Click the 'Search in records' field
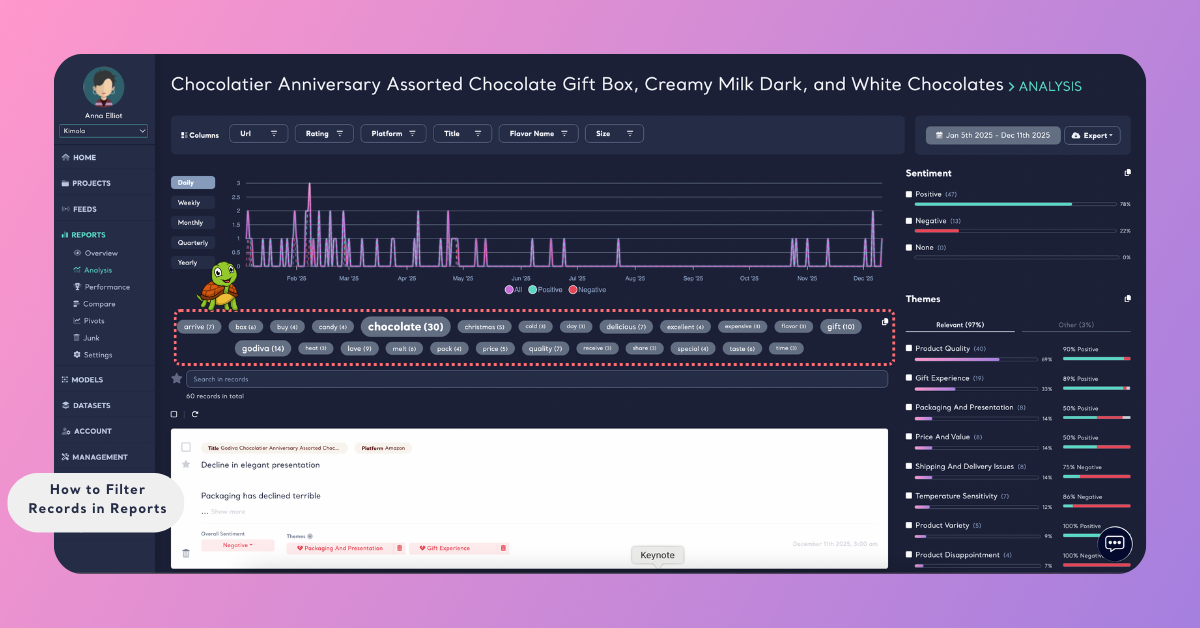Viewport: 1200px width, 628px height. [537, 379]
